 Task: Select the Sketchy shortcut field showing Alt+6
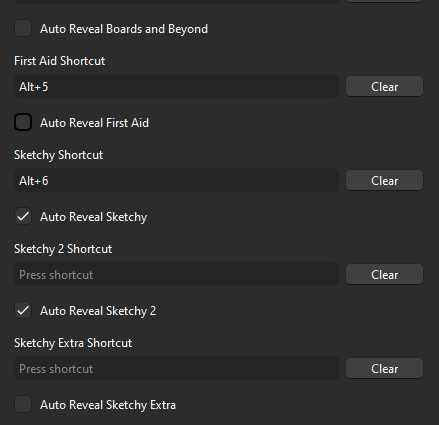(x=176, y=180)
